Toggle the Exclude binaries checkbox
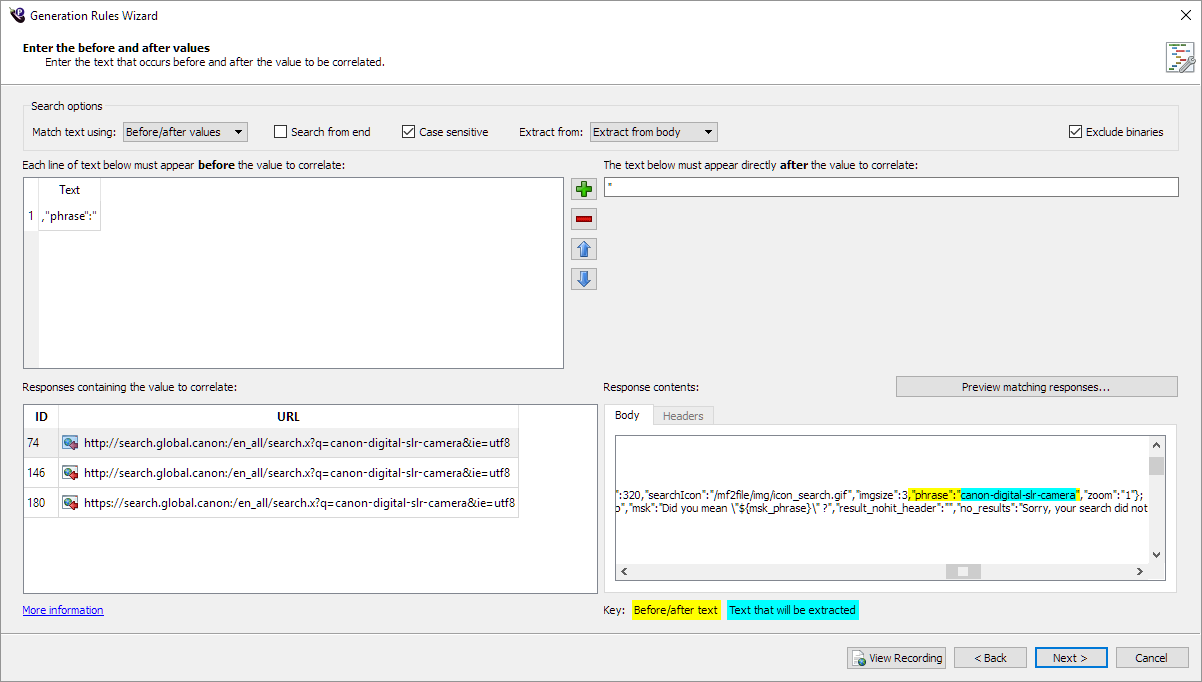The height and width of the screenshot is (682, 1202). coord(1076,132)
